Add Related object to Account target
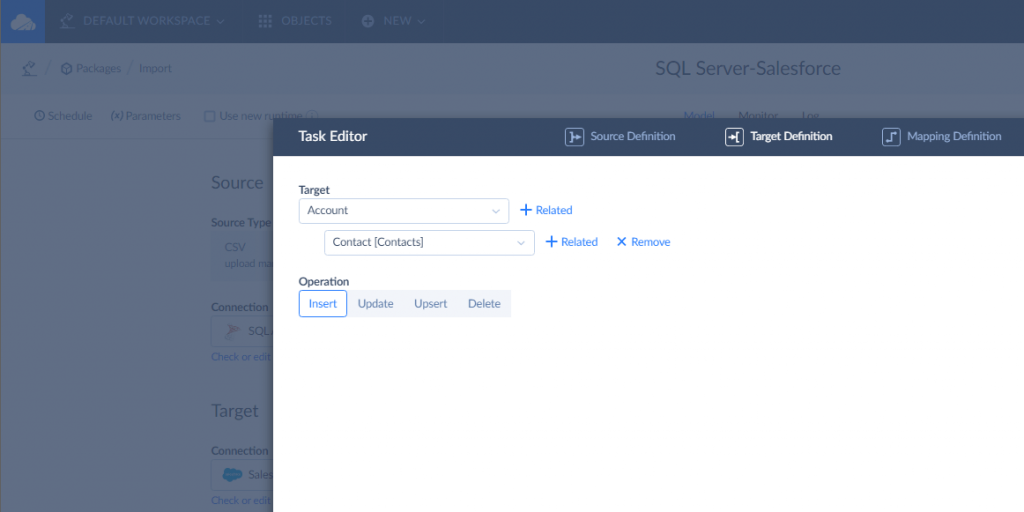1024x512 pixels. [546, 210]
